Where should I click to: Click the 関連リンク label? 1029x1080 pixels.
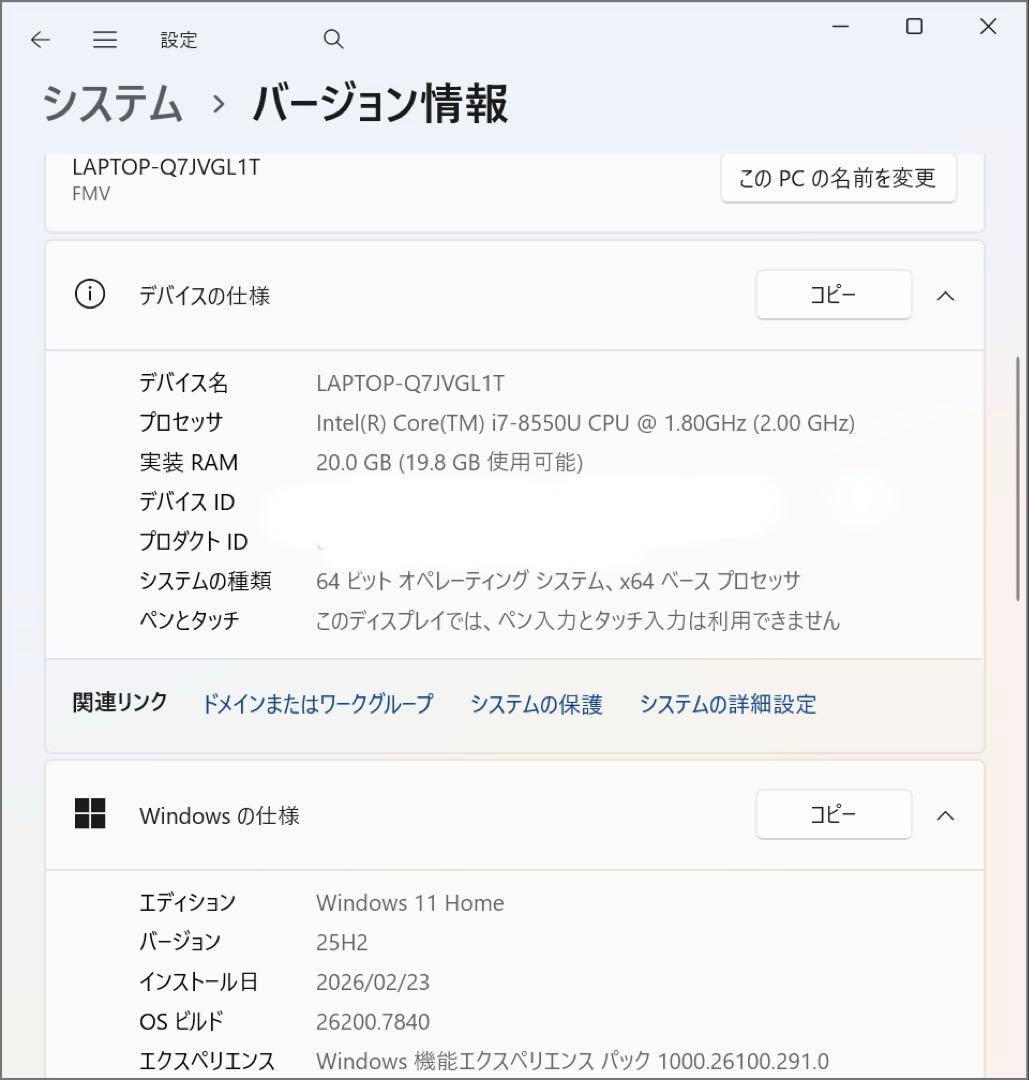(x=120, y=703)
